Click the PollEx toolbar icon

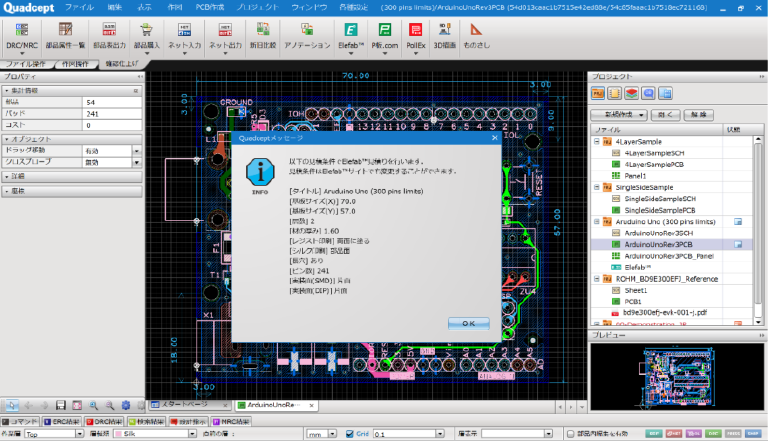click(x=415, y=36)
